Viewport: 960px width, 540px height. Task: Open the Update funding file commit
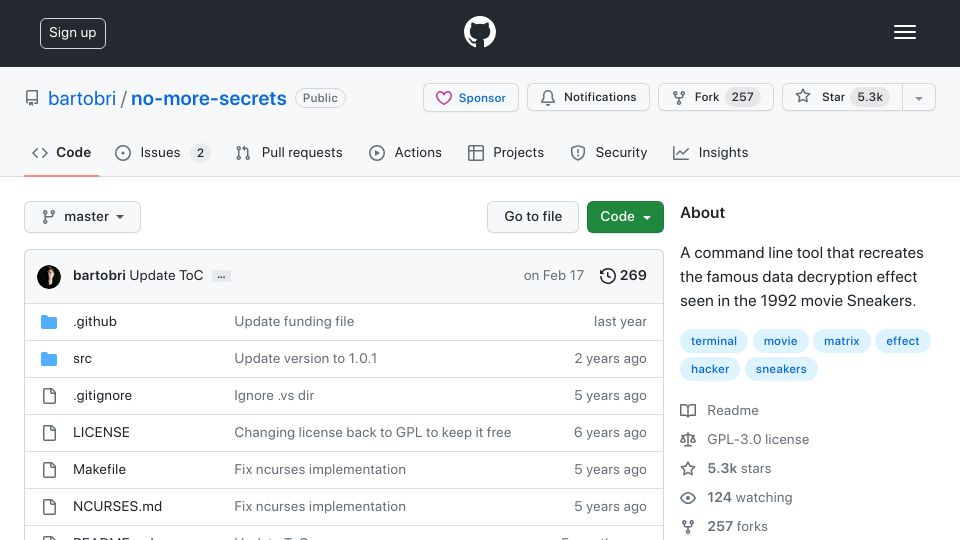coord(294,321)
